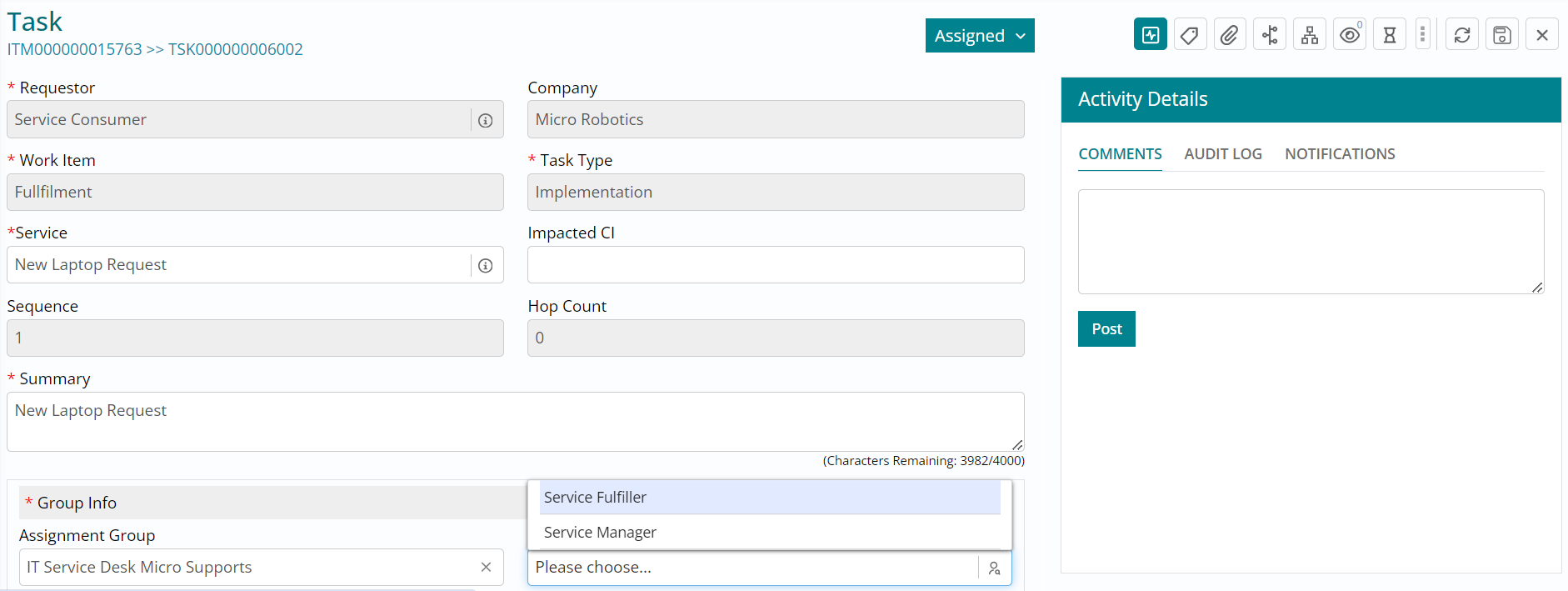
Task: Open the hierarchy relationship diagram icon
Action: [1310, 35]
